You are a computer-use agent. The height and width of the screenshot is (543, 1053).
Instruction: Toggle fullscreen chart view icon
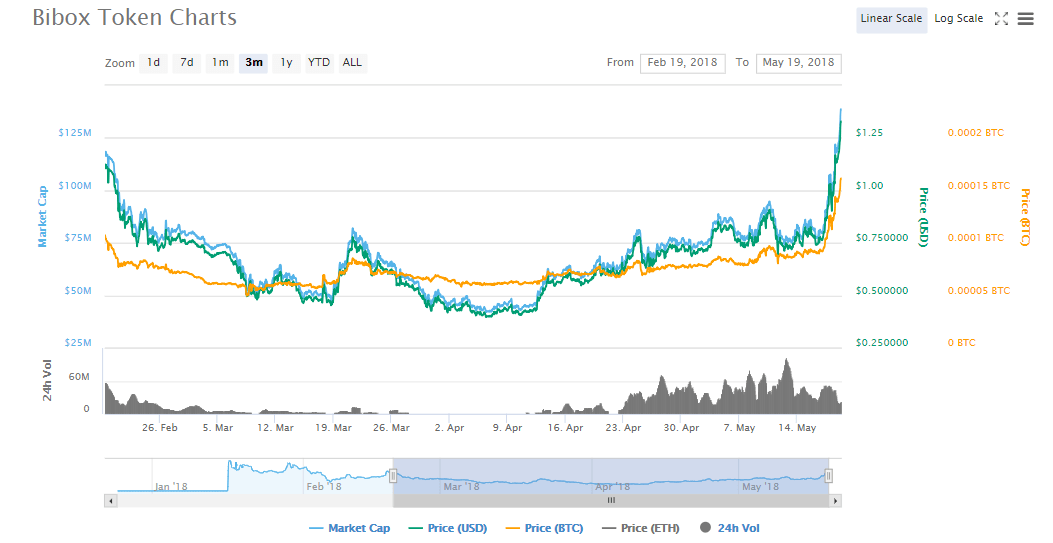[1001, 19]
